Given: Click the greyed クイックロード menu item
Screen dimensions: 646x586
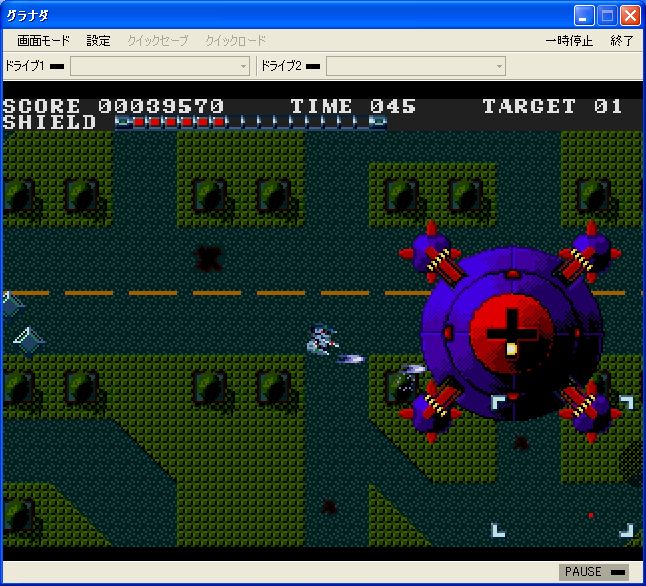Looking at the screenshot, I should pyautogui.click(x=236, y=41).
